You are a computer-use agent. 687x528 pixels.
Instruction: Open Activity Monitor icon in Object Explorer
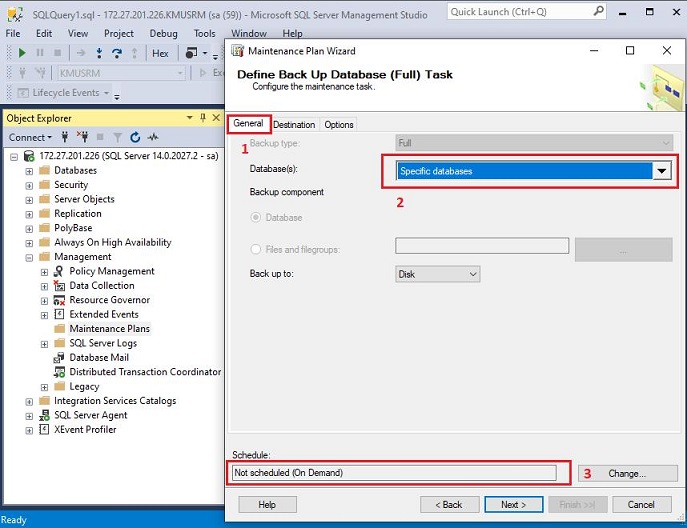click(x=153, y=137)
